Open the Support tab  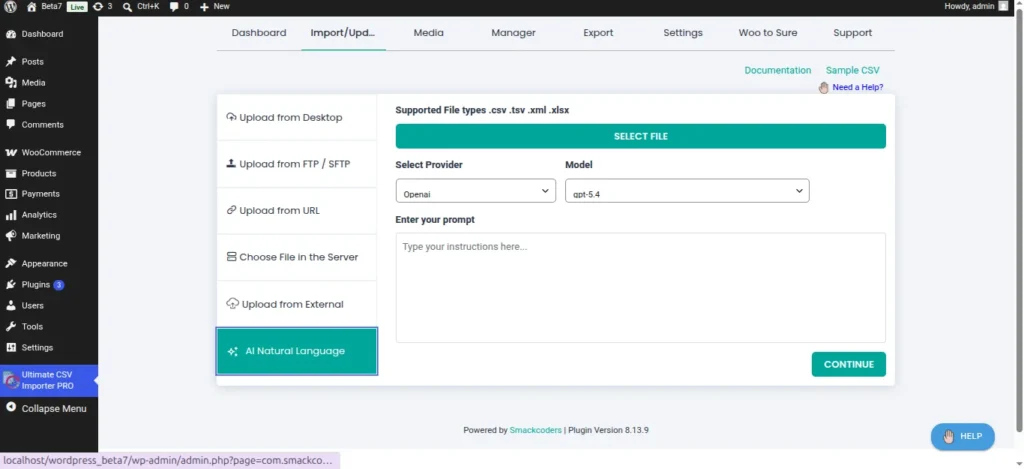click(852, 33)
